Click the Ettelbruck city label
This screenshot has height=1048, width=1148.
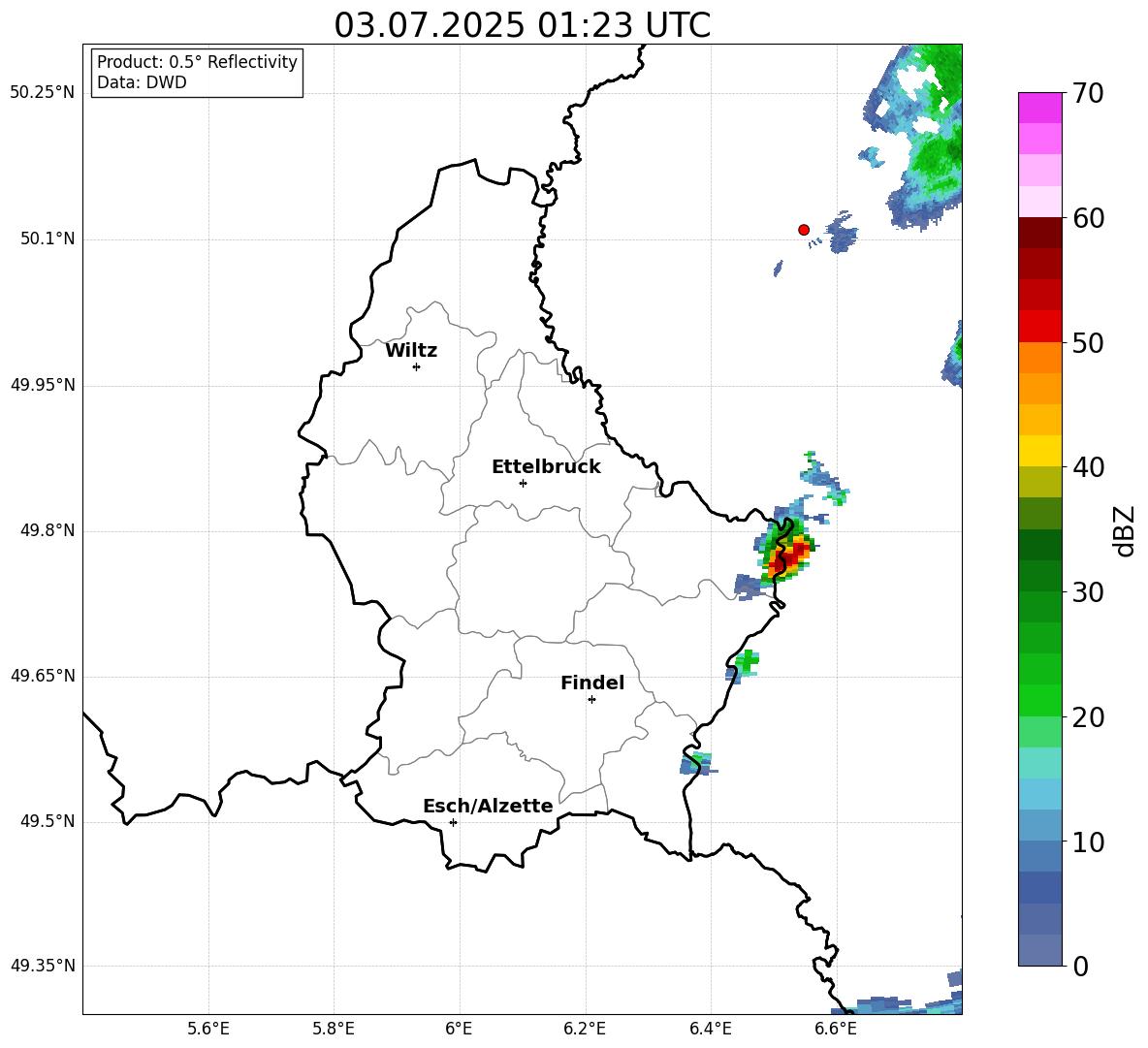coord(546,467)
